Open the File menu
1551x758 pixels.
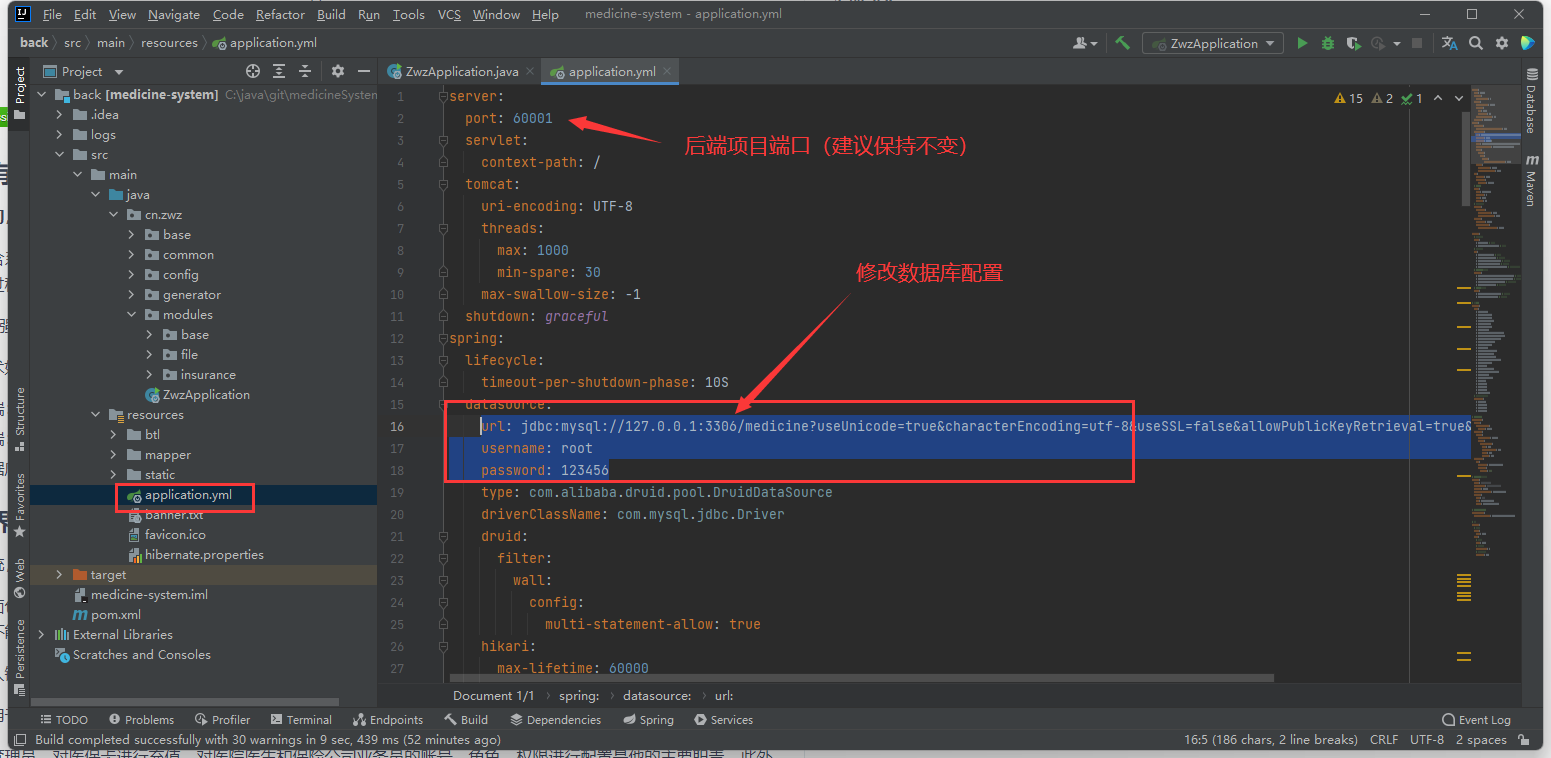[x=52, y=14]
